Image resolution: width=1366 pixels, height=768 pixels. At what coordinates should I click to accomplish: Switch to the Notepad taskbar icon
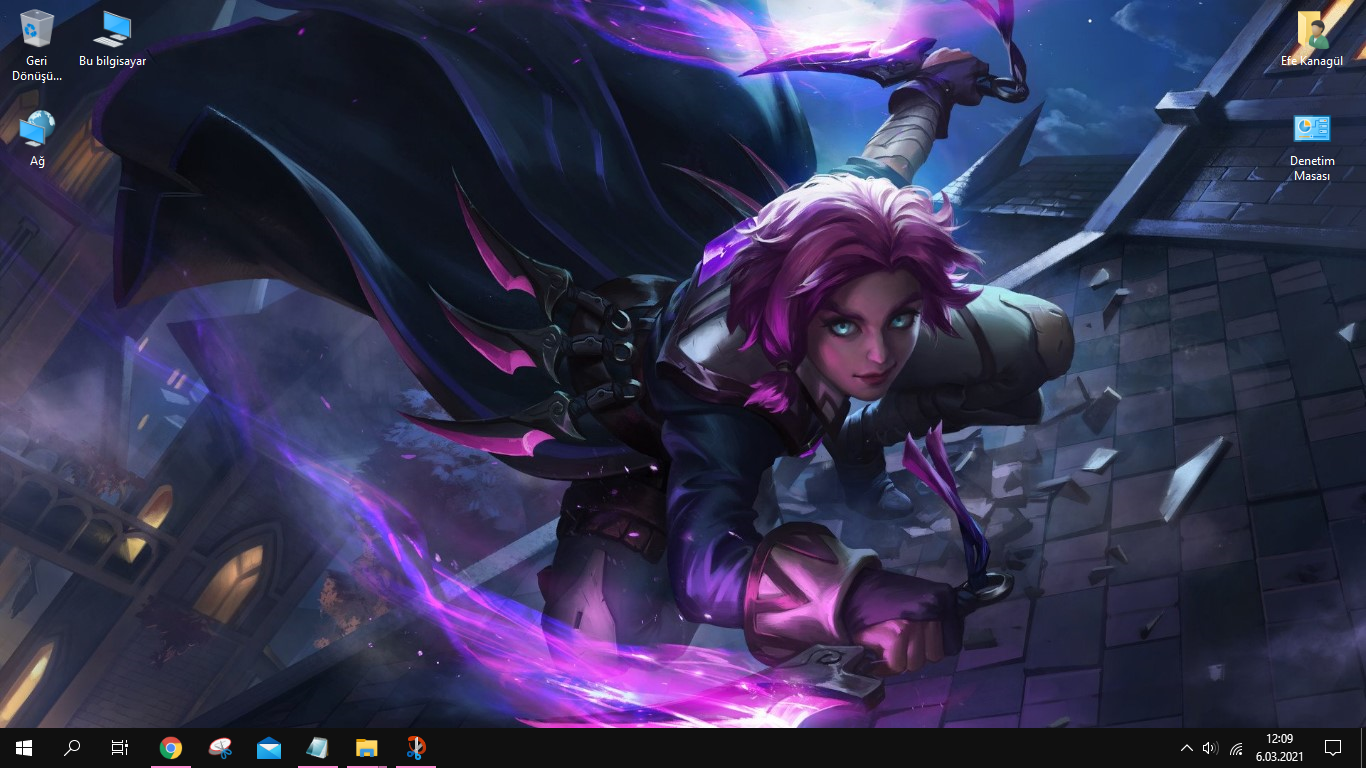pyautogui.click(x=318, y=747)
